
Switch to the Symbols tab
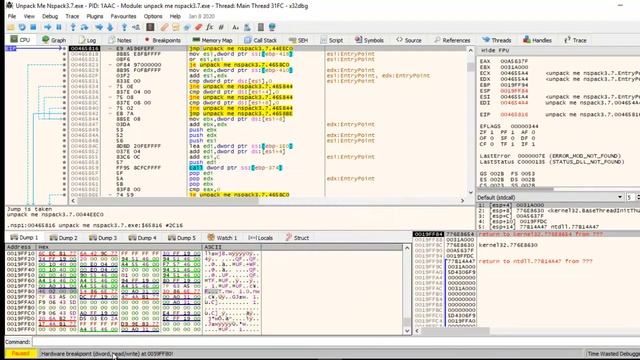369,40
